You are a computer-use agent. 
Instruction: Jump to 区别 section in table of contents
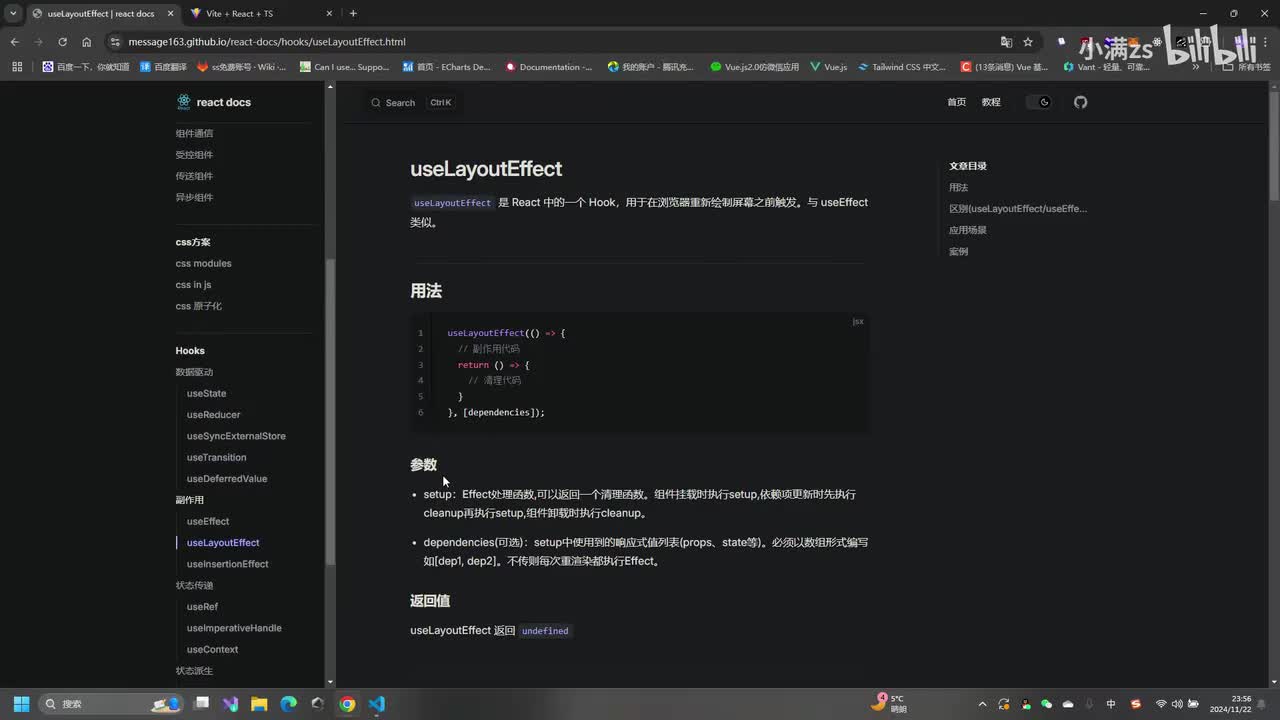(x=1018, y=209)
